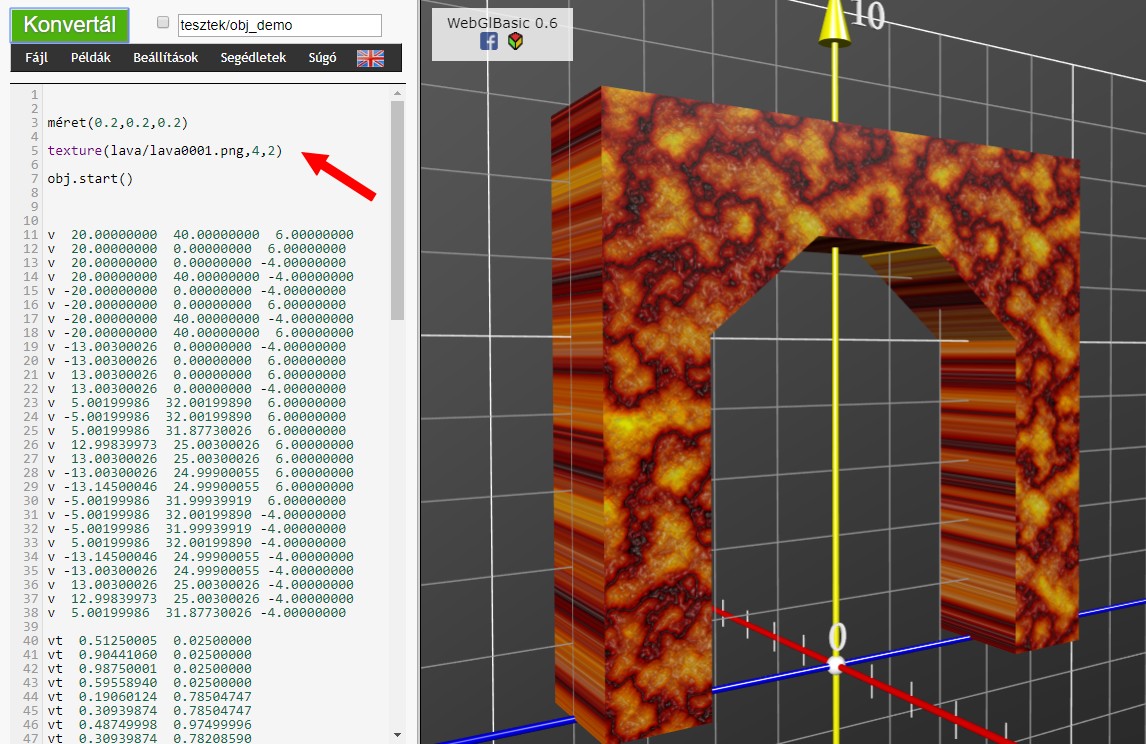1146x744 pixels.
Task: Open the Fájl menu
Action: pos(36,58)
